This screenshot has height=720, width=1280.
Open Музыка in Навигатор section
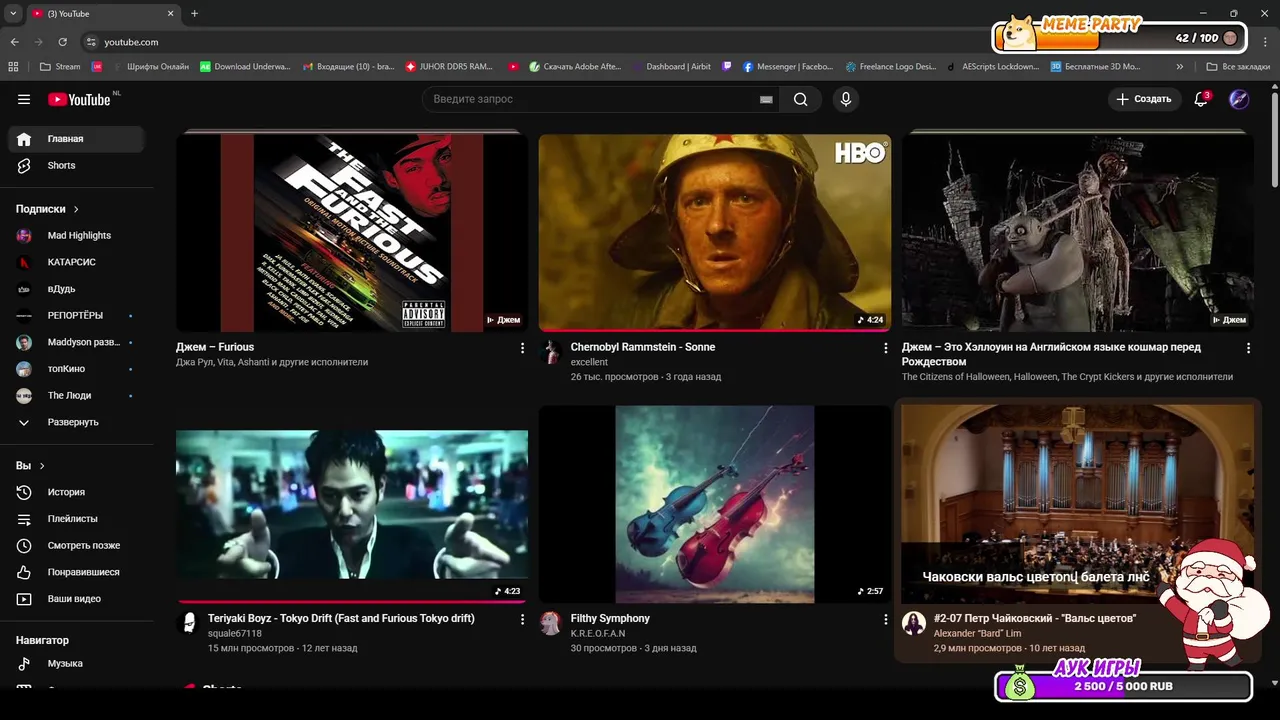tap(76, 663)
